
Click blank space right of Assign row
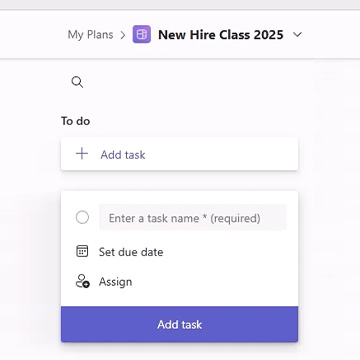click(x=213, y=282)
